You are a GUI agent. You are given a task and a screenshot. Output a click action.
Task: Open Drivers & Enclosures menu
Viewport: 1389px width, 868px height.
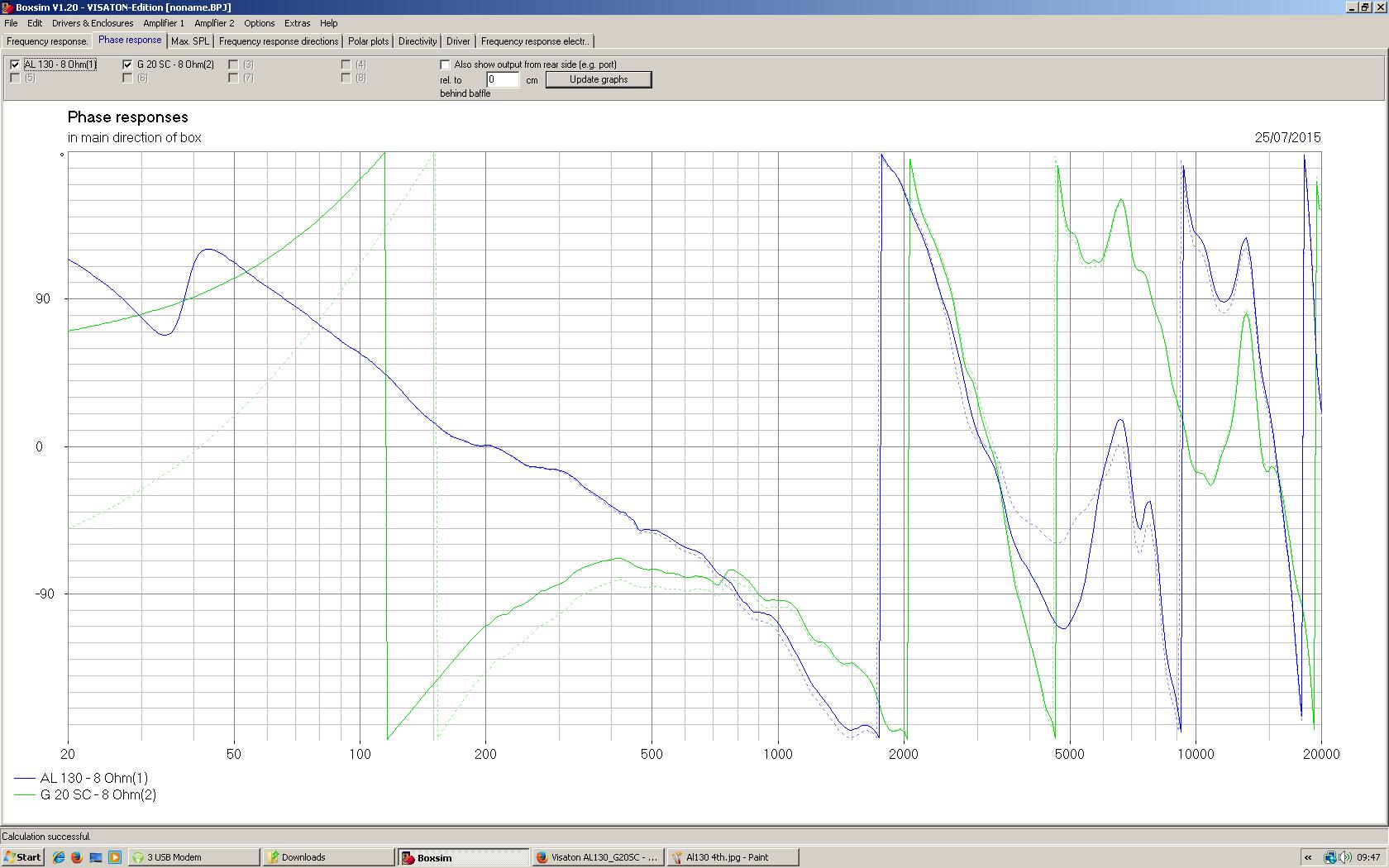93,23
